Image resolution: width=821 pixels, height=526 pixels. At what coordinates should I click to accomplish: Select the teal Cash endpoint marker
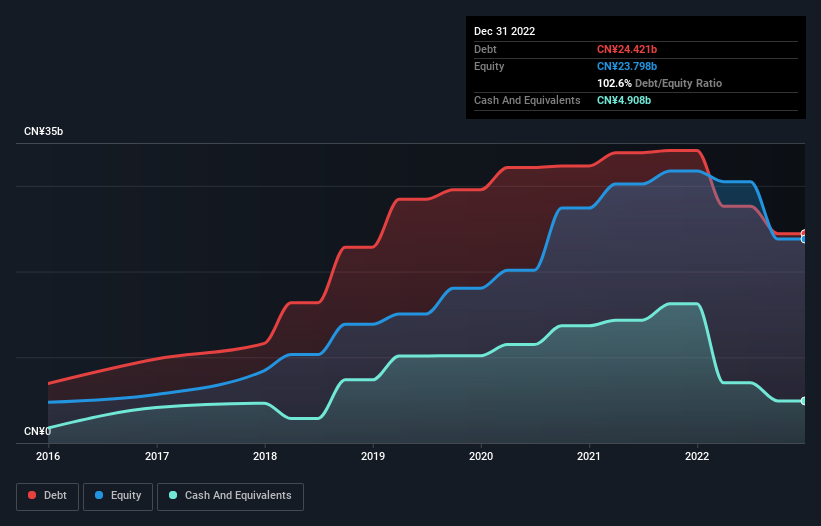(804, 401)
